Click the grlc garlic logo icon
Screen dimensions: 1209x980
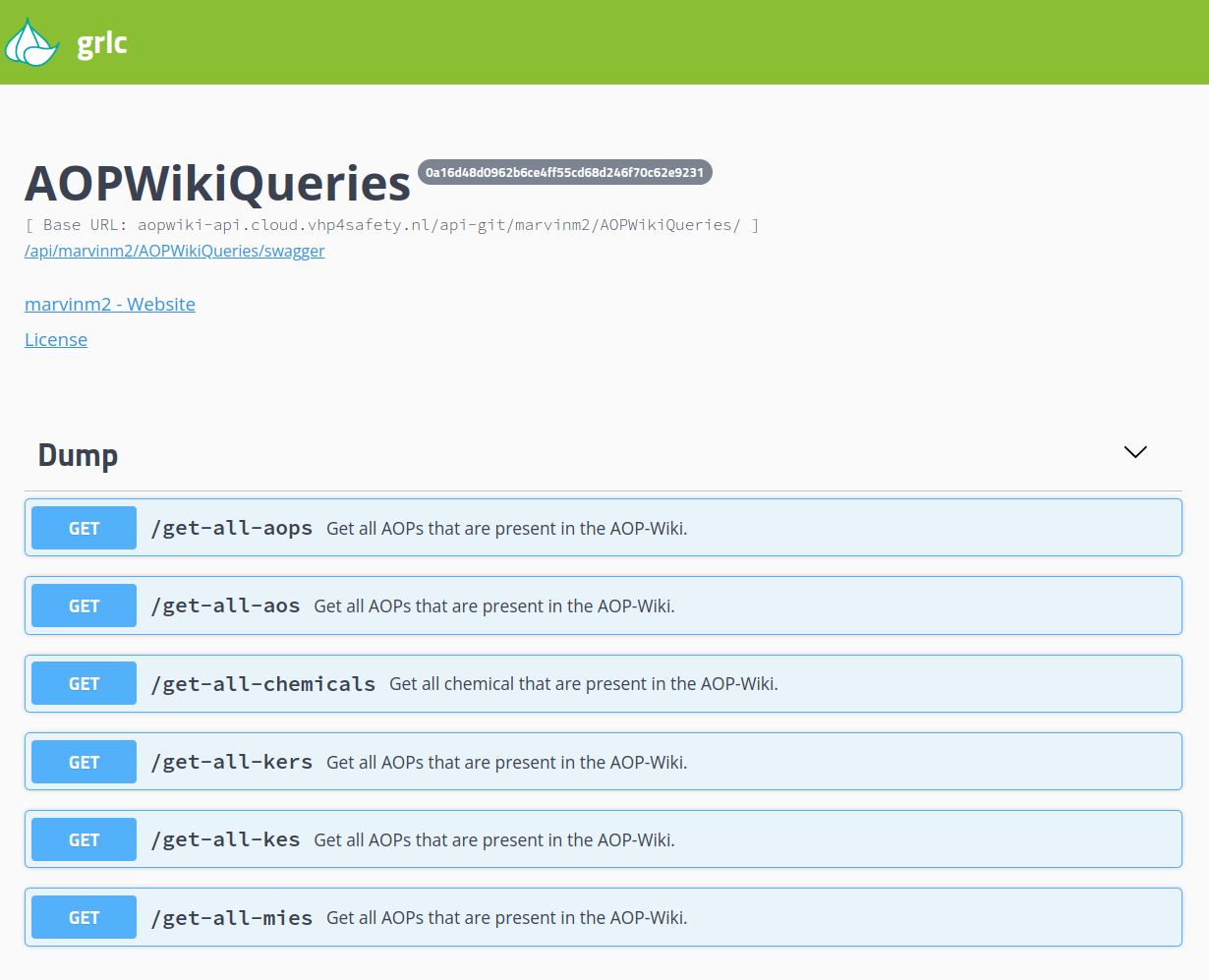pyautogui.click(x=32, y=42)
